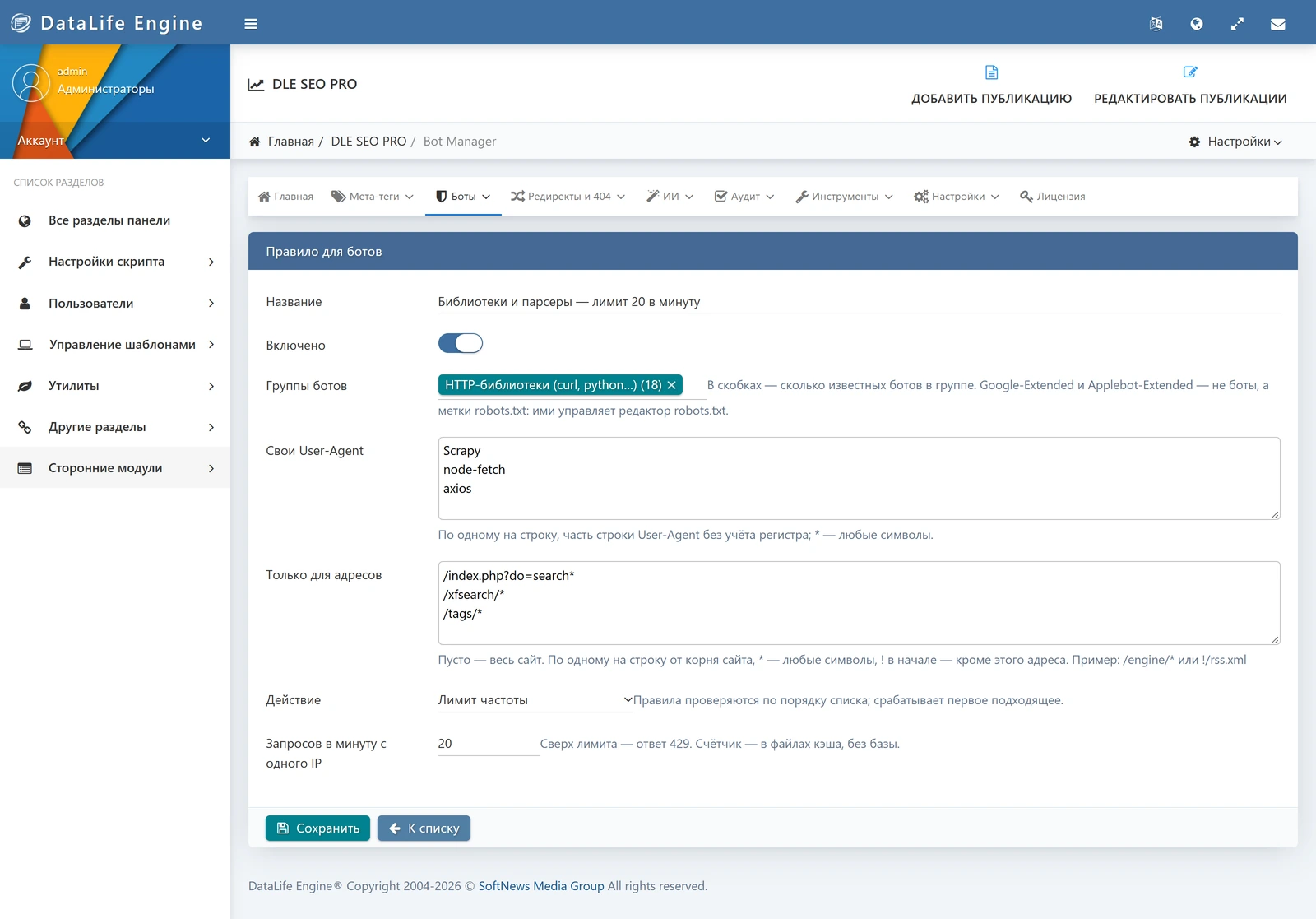Screen dimensions: 1316x919
Task: Click into the Только для адресов textarea
Action: 859,603
